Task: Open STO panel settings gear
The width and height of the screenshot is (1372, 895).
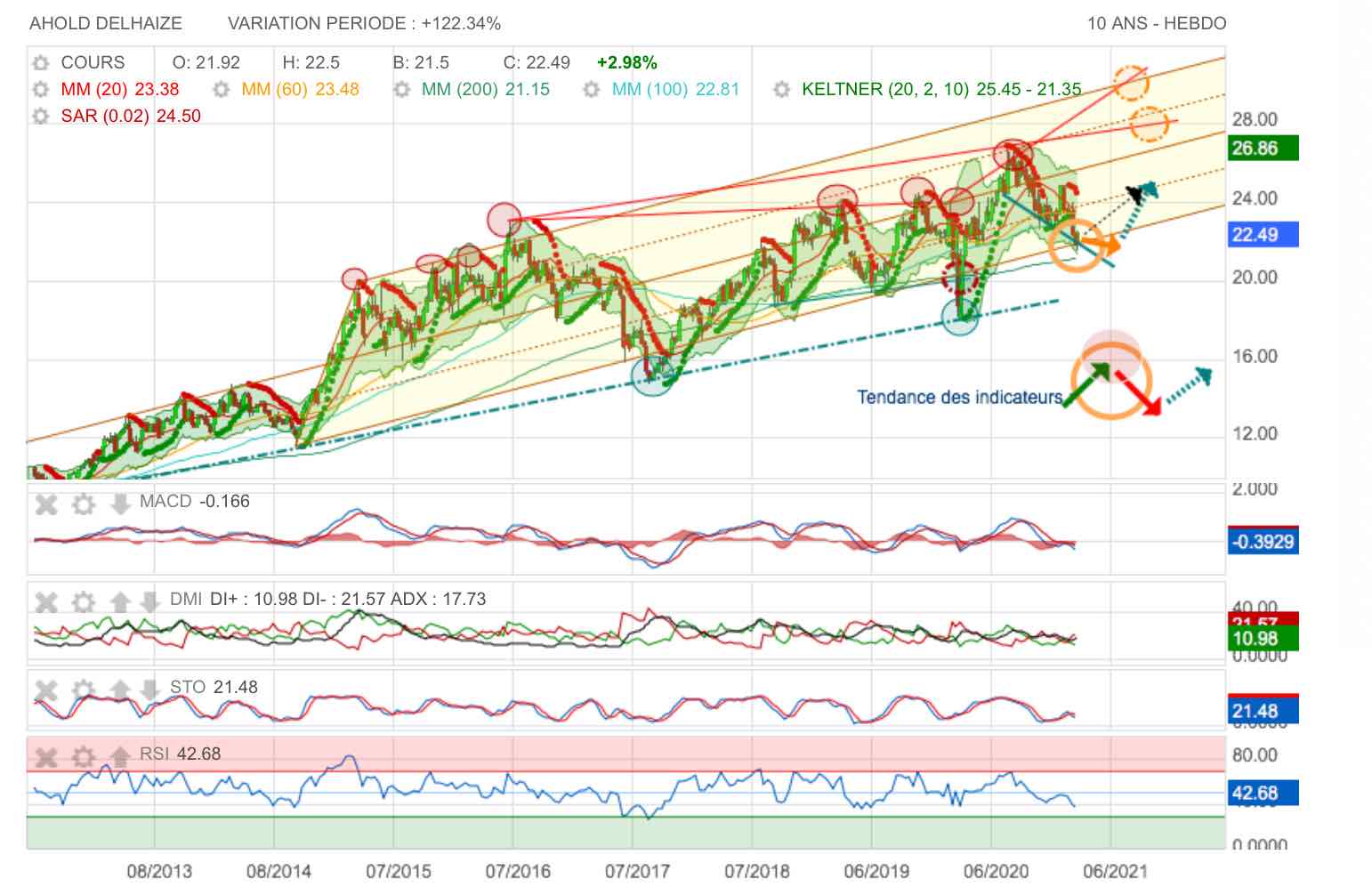Action: click(83, 690)
